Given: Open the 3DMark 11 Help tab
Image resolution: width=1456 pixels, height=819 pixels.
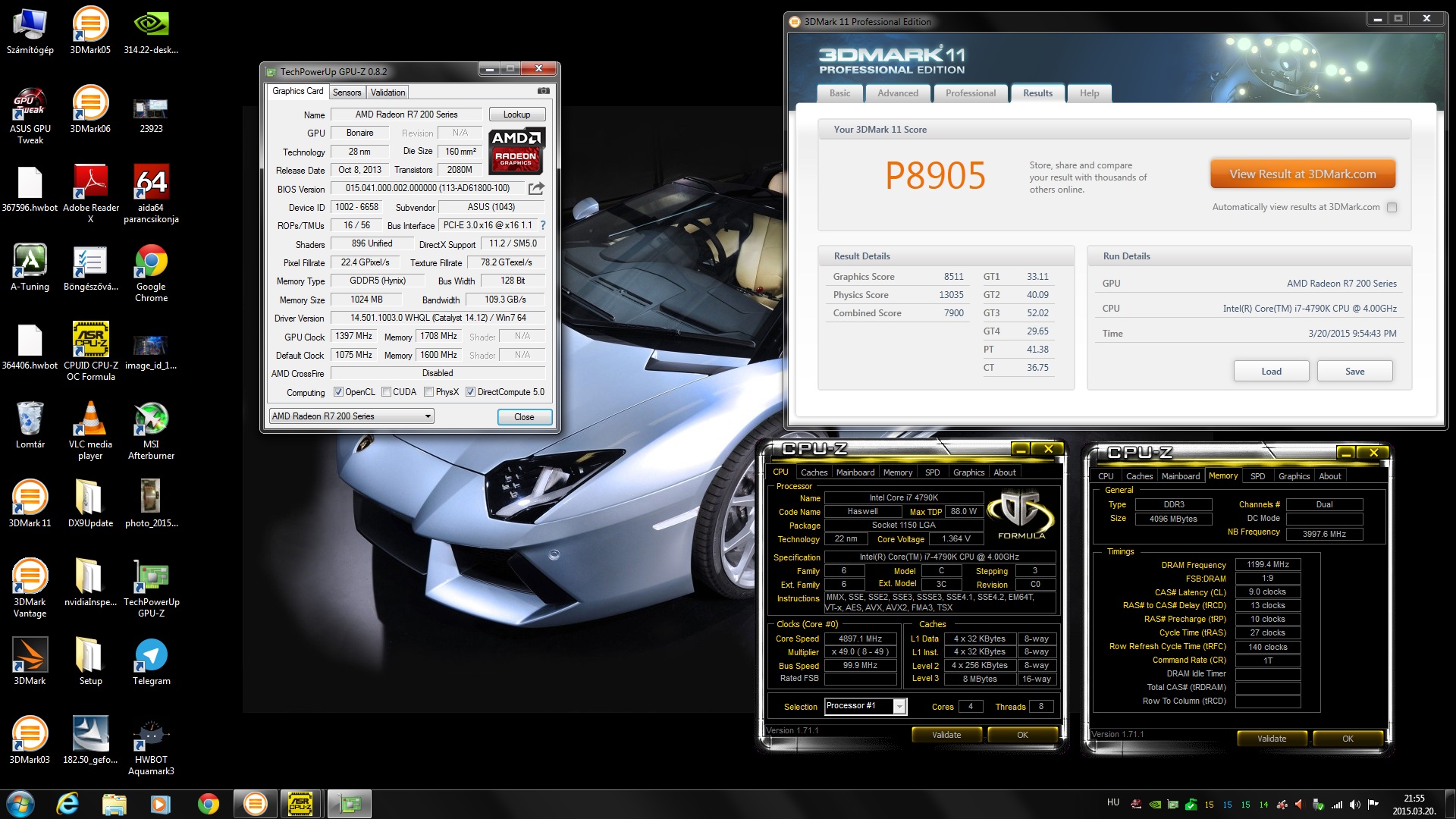Looking at the screenshot, I should (x=1089, y=93).
